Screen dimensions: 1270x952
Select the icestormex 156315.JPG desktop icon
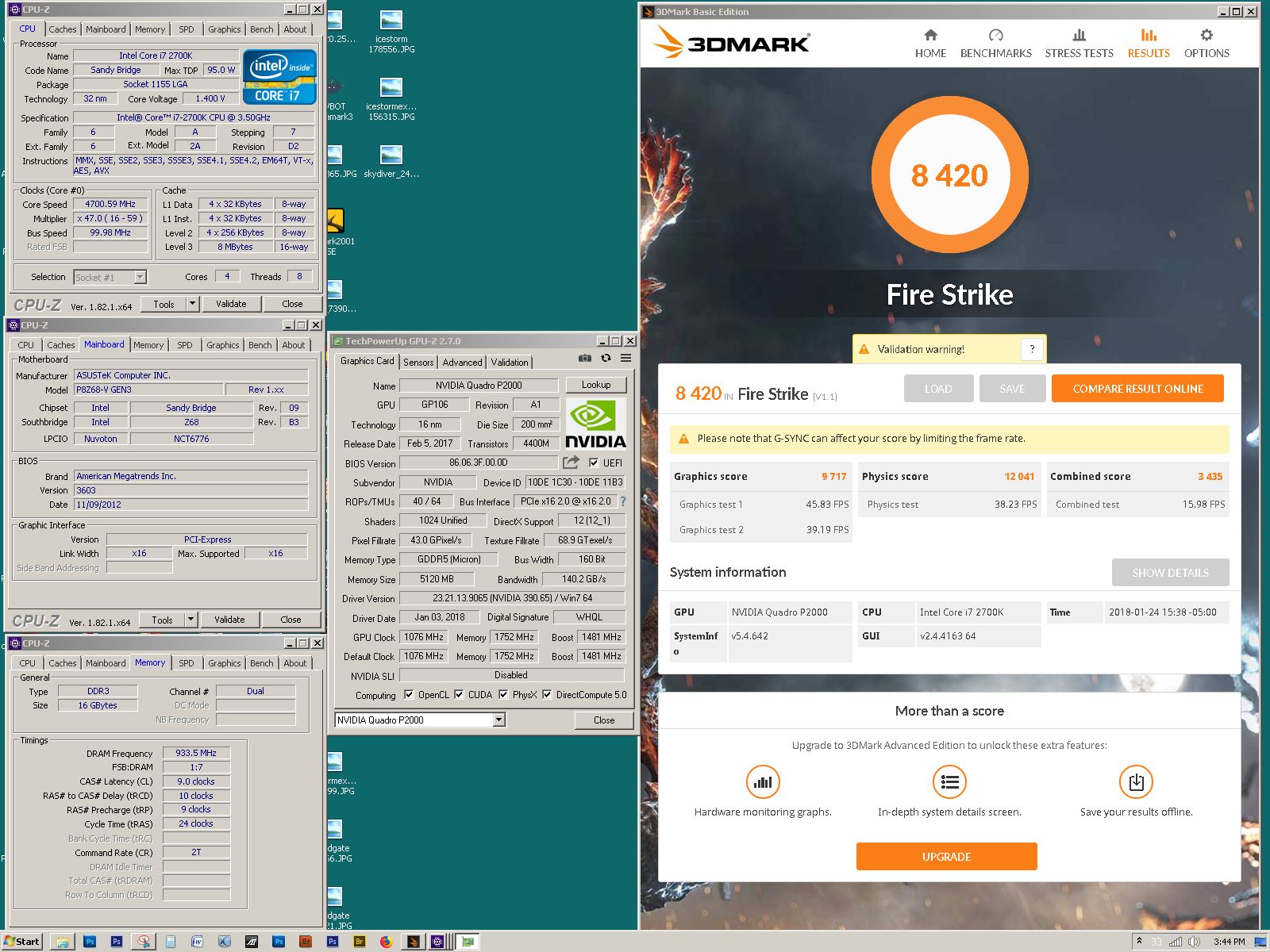click(x=391, y=99)
